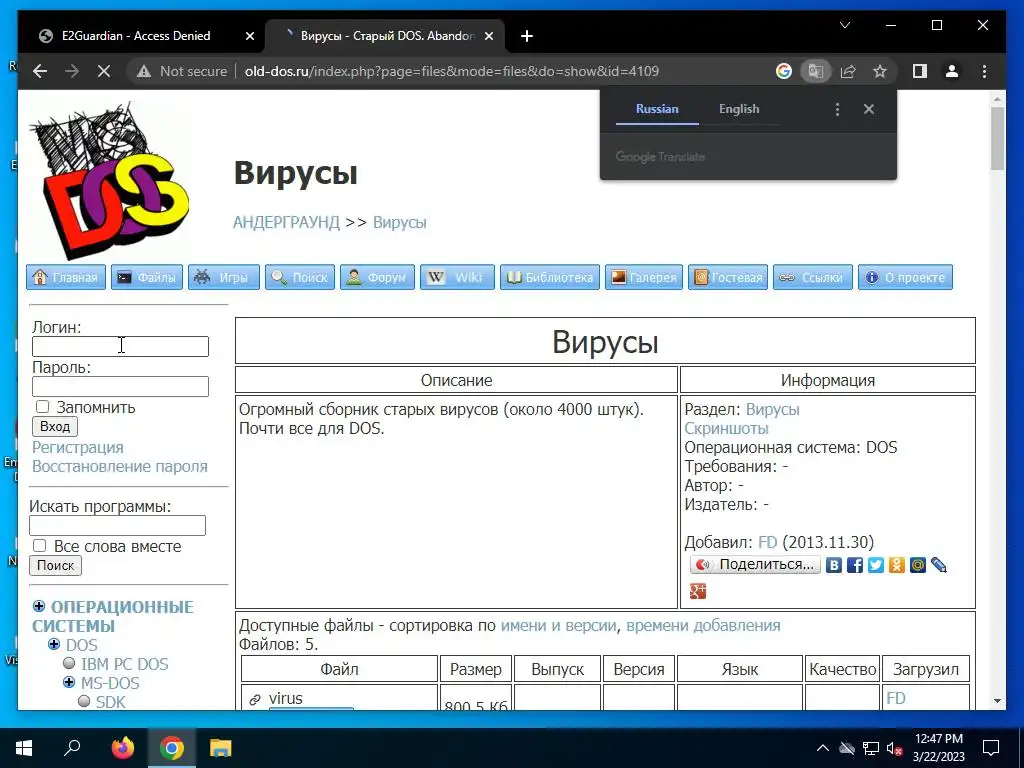The height and width of the screenshot is (768, 1024).
Task: Select Russian in translate popup
Action: pos(657,109)
